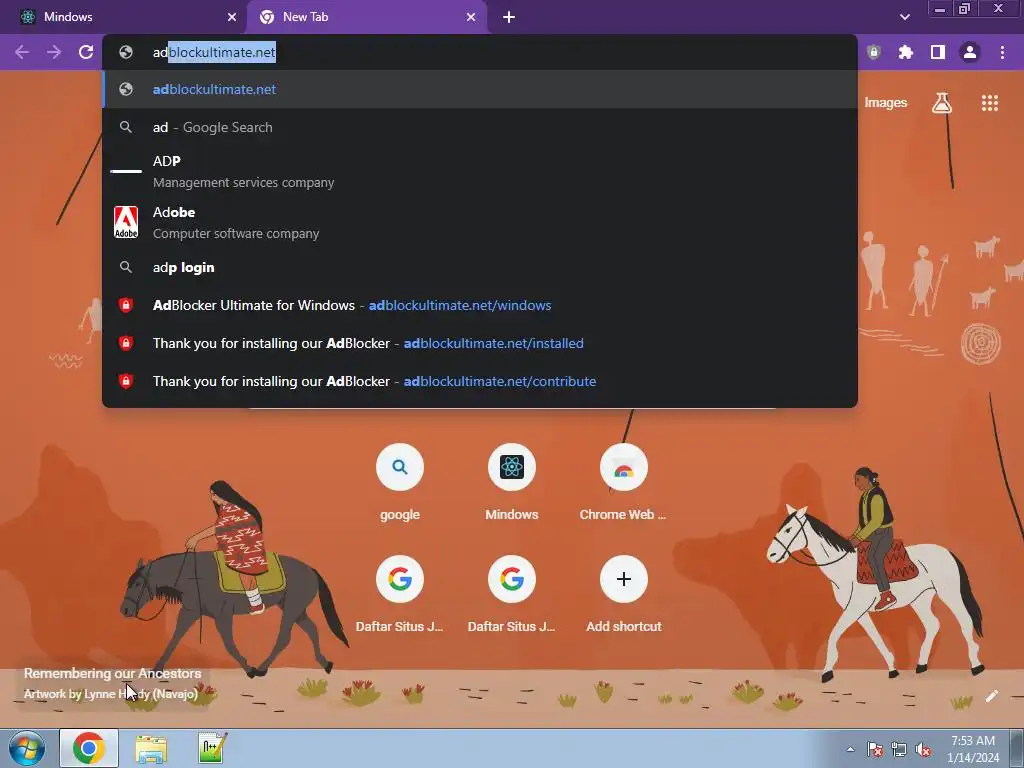Viewport: 1024px width, 768px height.
Task: Switch to the New Tab tab
Action: coord(367,17)
